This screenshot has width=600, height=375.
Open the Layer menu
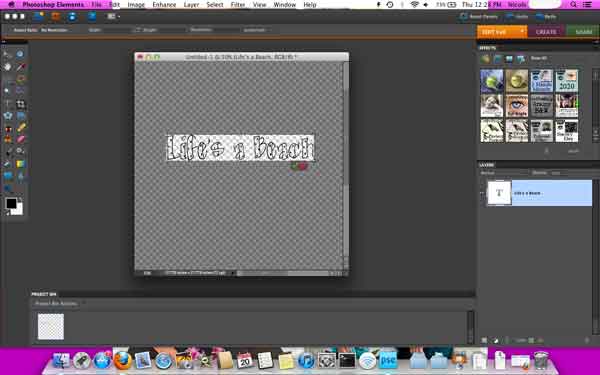[191, 5]
